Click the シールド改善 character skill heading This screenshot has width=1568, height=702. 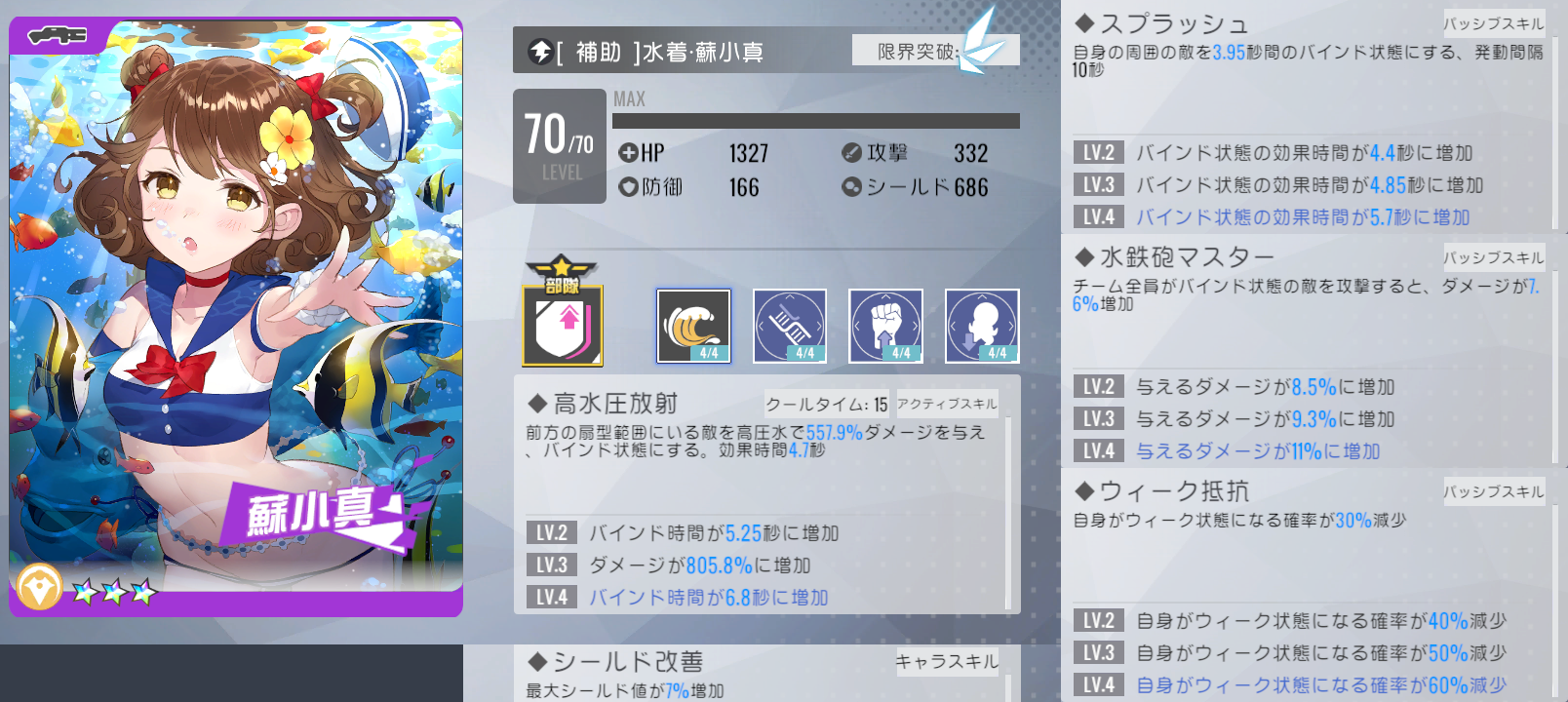pyautogui.click(x=616, y=662)
